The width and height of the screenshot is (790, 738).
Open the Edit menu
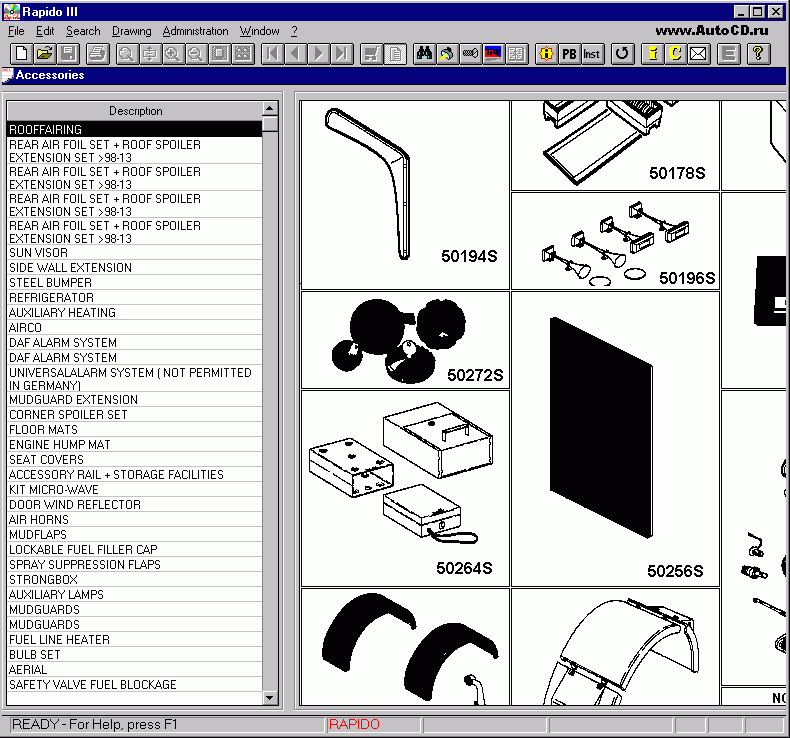(x=45, y=31)
